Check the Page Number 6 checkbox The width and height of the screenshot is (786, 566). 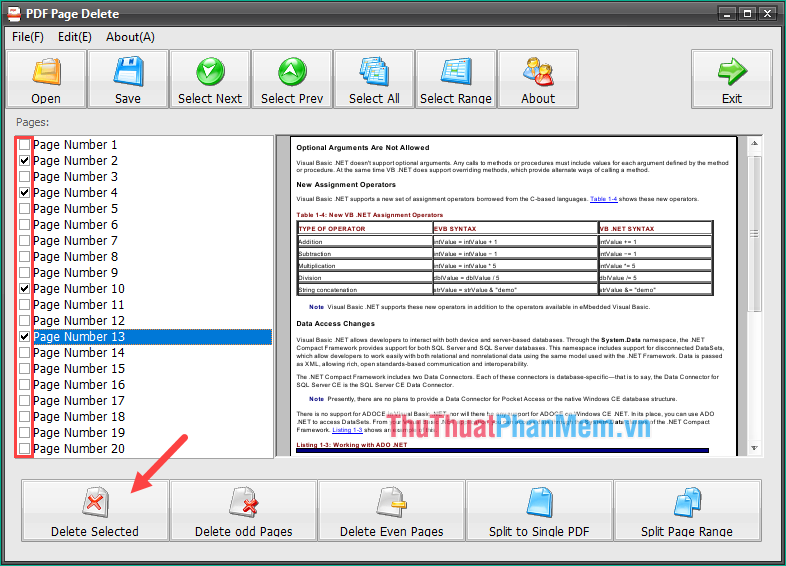[24, 225]
